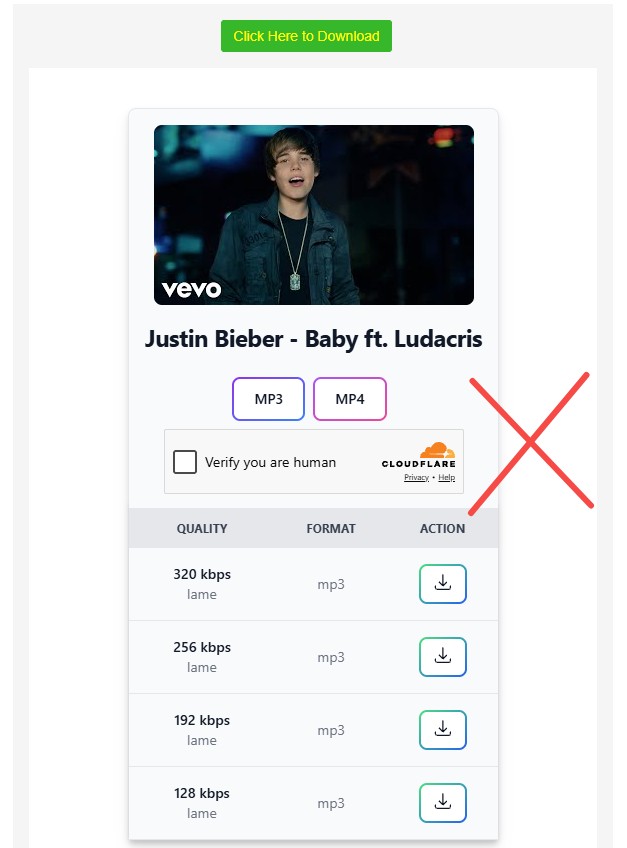Open the Cloudflare Privacy link
The height and width of the screenshot is (848, 627).
pos(416,478)
